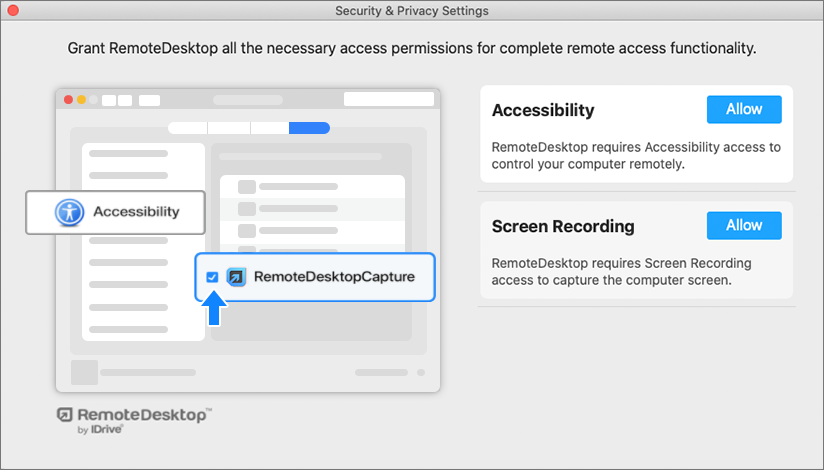Screen dimensions: 824x470
Task: Click the RemoteDesktop logo icon
Action: (x=64, y=415)
